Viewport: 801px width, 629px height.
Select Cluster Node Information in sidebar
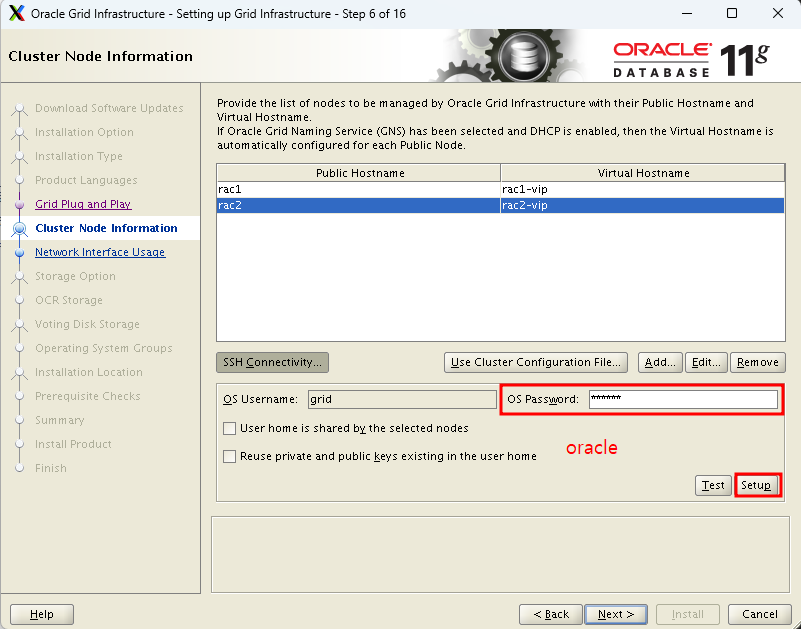pos(106,228)
